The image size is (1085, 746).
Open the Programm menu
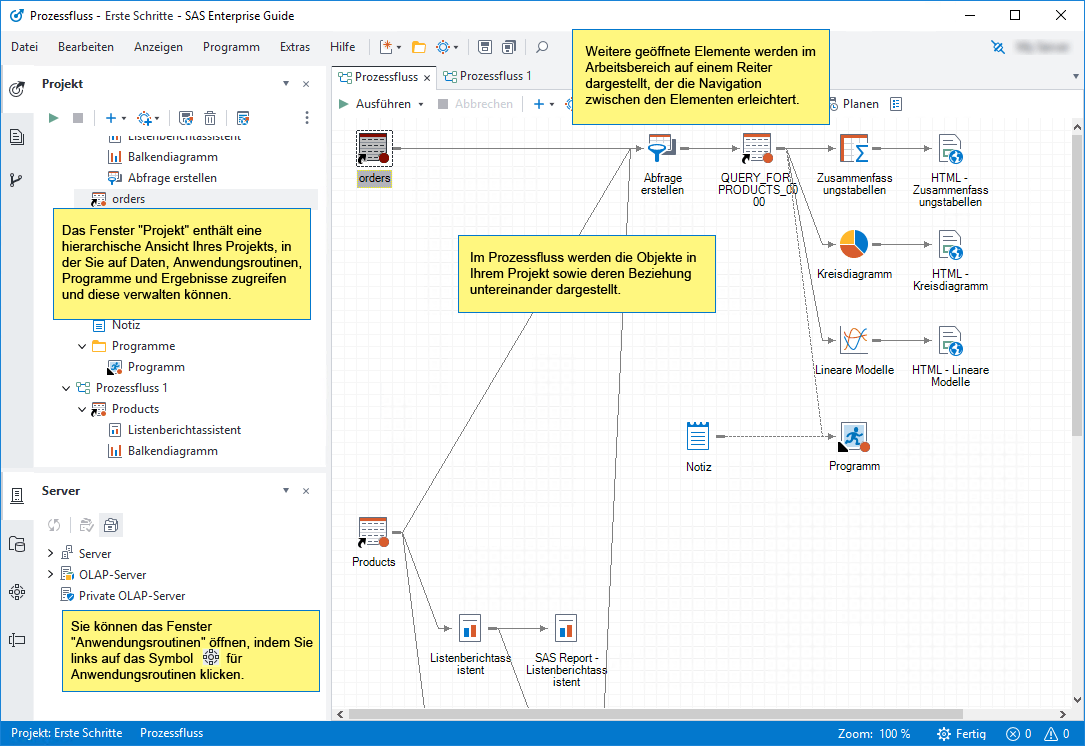(x=231, y=46)
